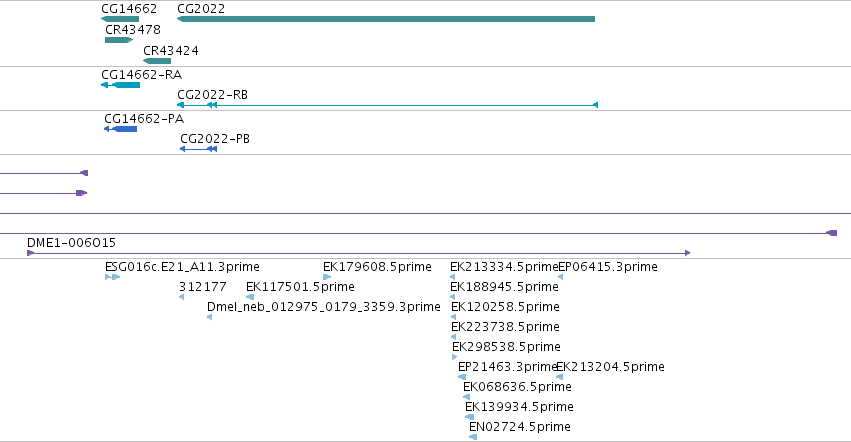851x442 pixels.
Task: Open the DME1-006015 feature label
Action: coord(72,243)
